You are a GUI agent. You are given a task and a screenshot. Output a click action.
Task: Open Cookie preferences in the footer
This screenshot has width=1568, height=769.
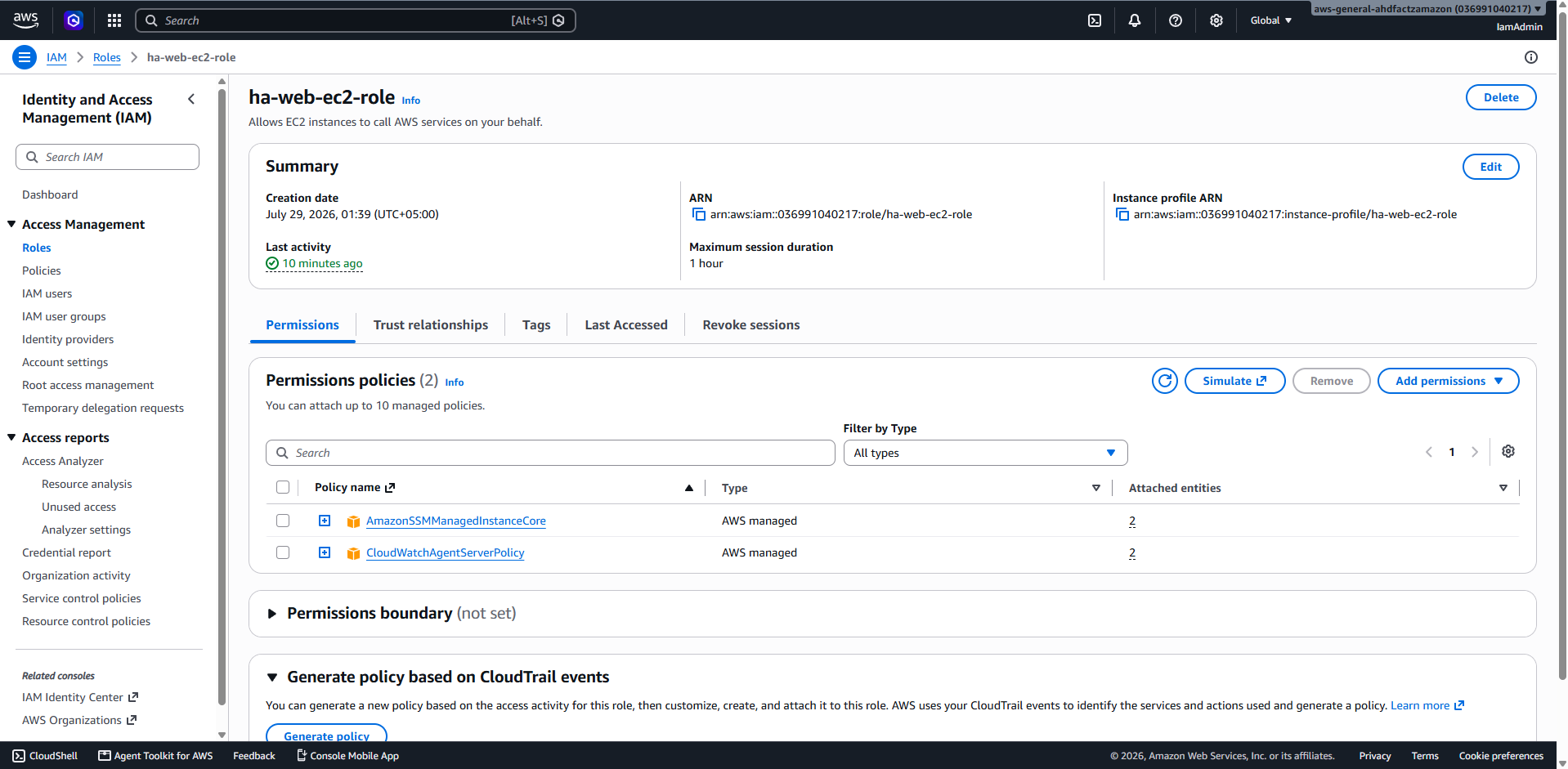(1501, 756)
